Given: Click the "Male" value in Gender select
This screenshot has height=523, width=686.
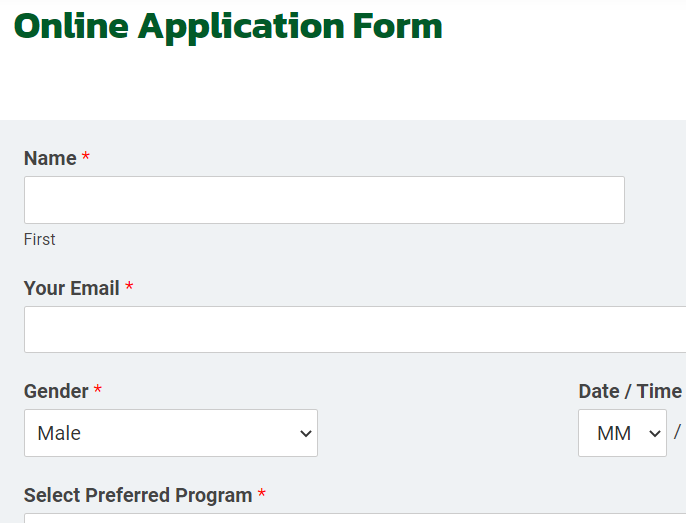Looking at the screenshot, I should [x=59, y=433].
